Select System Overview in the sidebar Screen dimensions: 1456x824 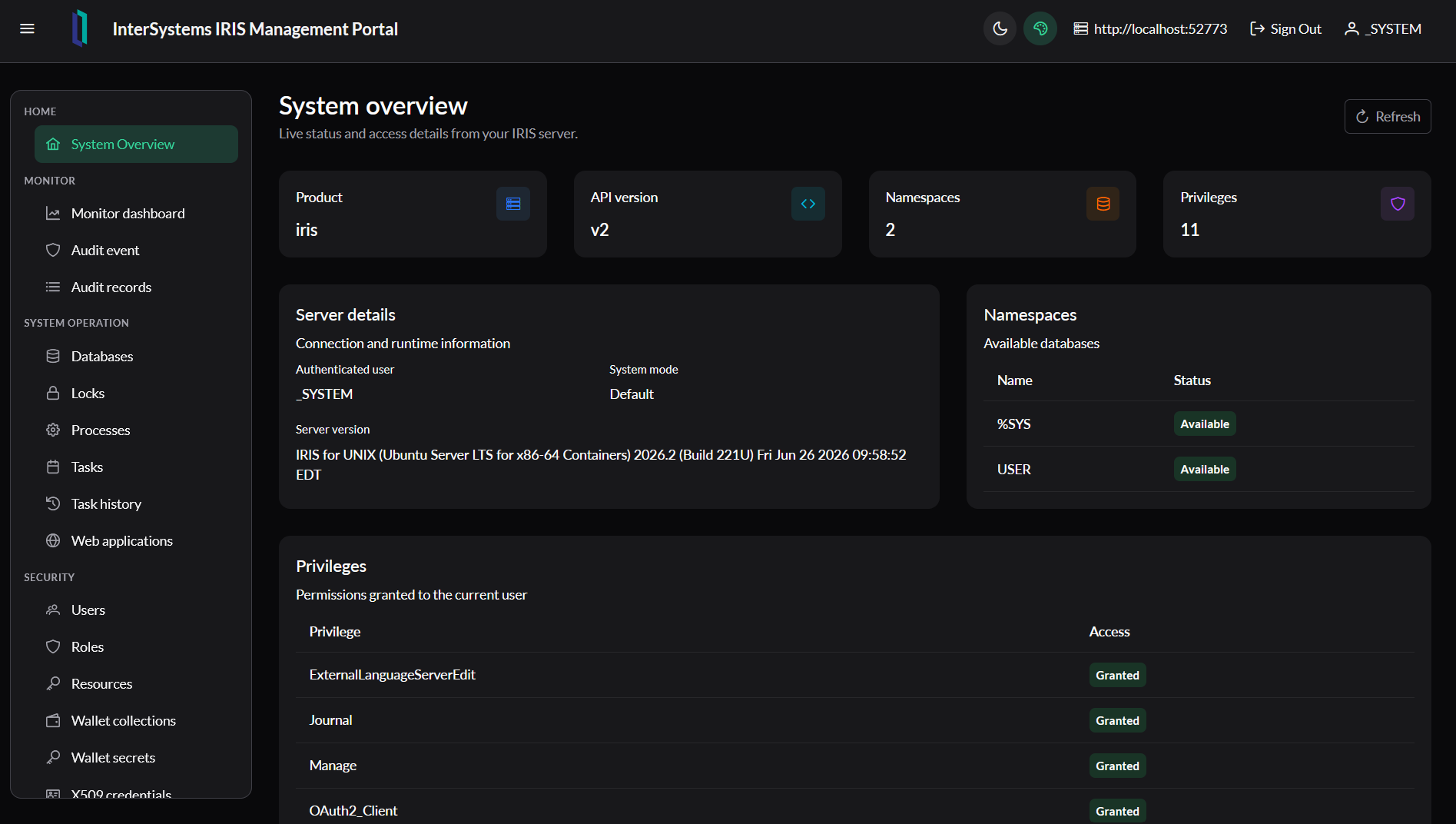[136, 145]
